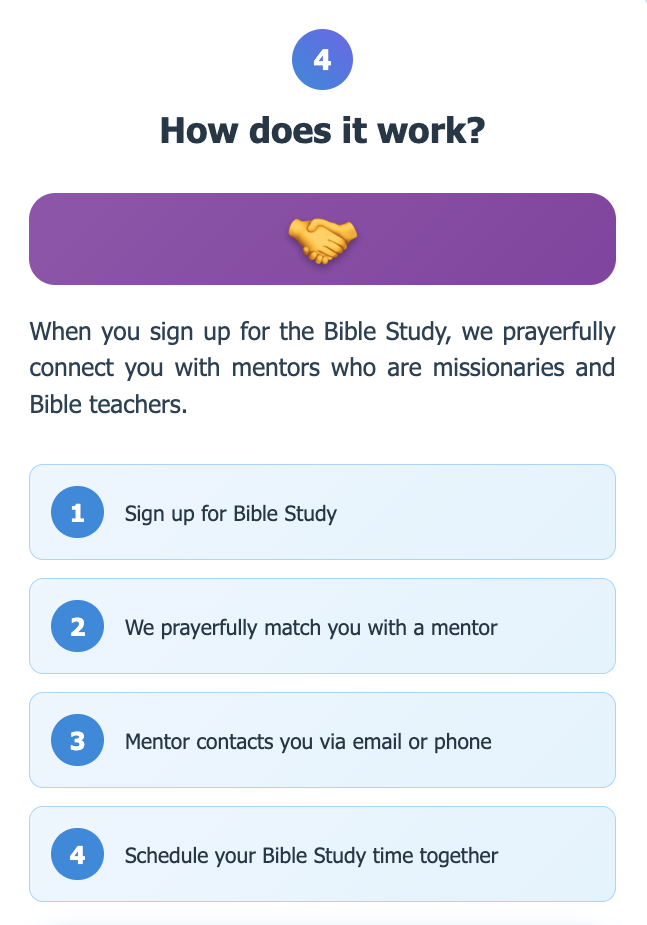Image resolution: width=647 pixels, height=925 pixels.
Task: Click the word "missionaries and" line ending "and"
Action: pyautogui.click(x=595, y=368)
